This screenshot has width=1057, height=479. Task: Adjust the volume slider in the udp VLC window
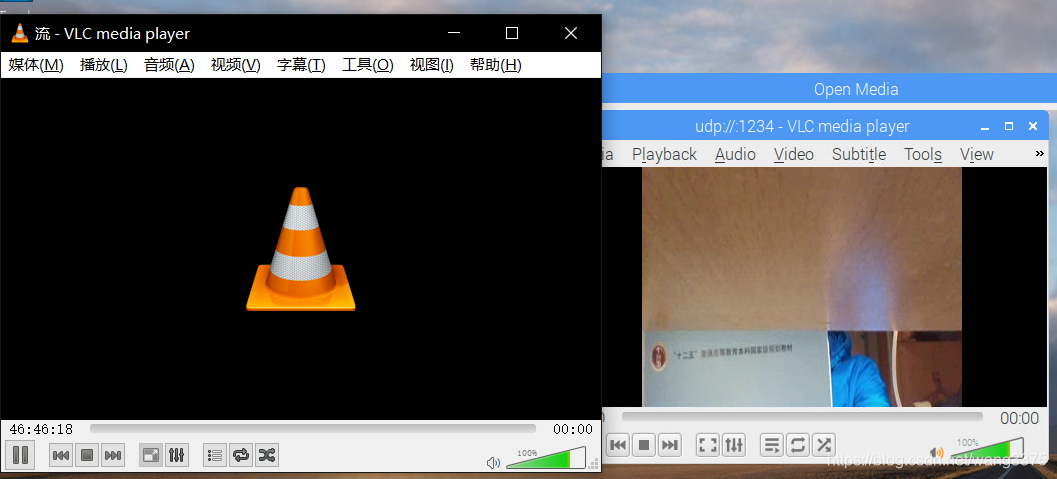click(986, 449)
